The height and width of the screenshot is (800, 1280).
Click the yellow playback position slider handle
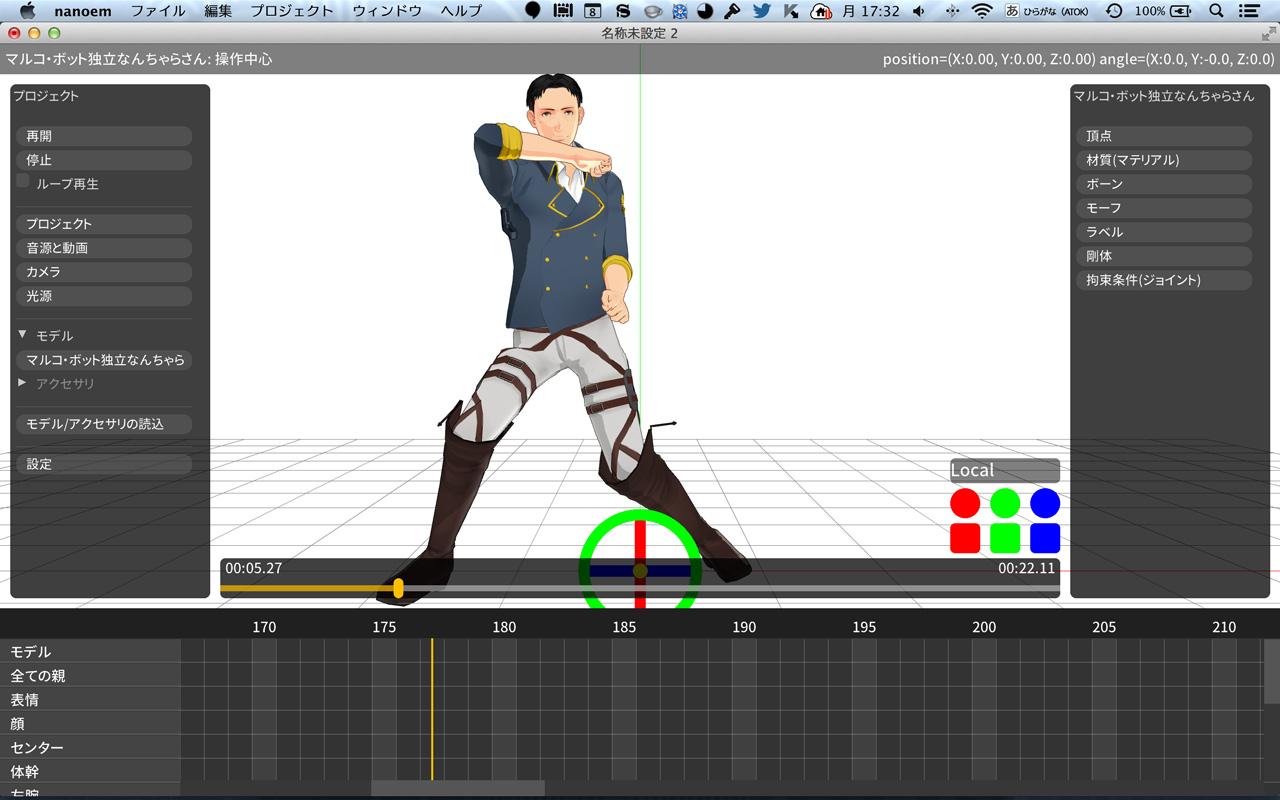pyautogui.click(x=398, y=589)
